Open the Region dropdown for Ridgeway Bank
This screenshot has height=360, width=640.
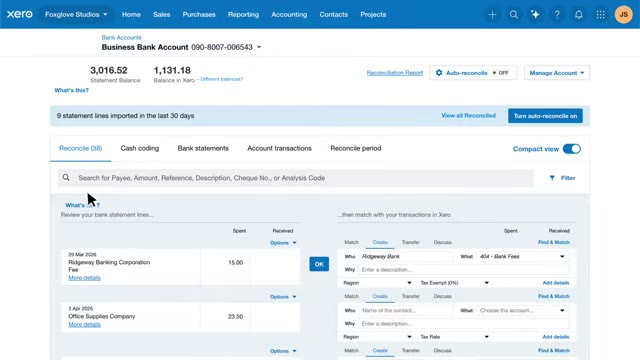(x=377, y=283)
